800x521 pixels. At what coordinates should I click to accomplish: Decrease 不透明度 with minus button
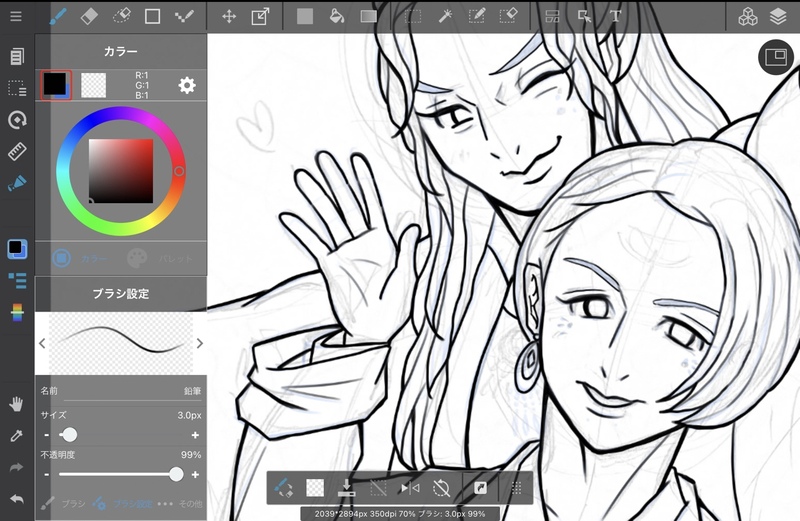point(46,475)
